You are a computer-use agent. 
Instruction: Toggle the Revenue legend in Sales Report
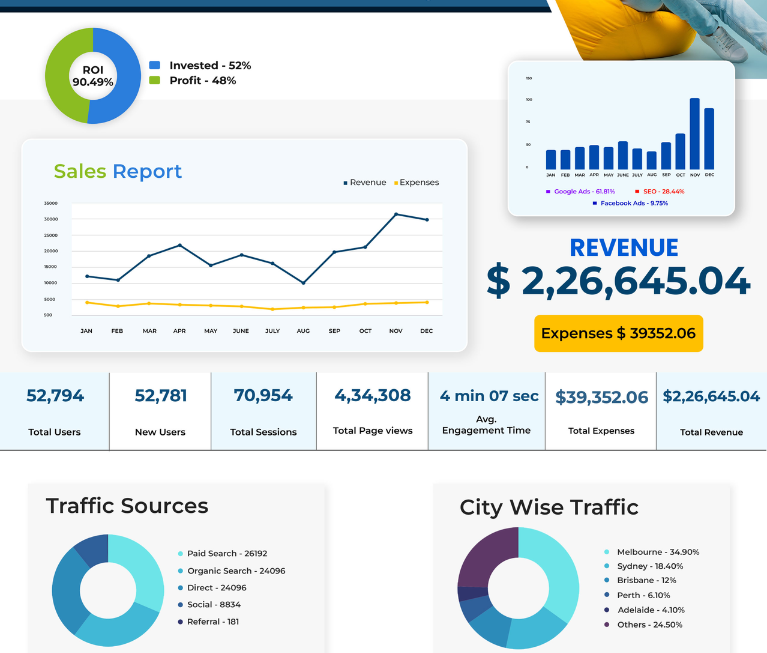pos(365,182)
